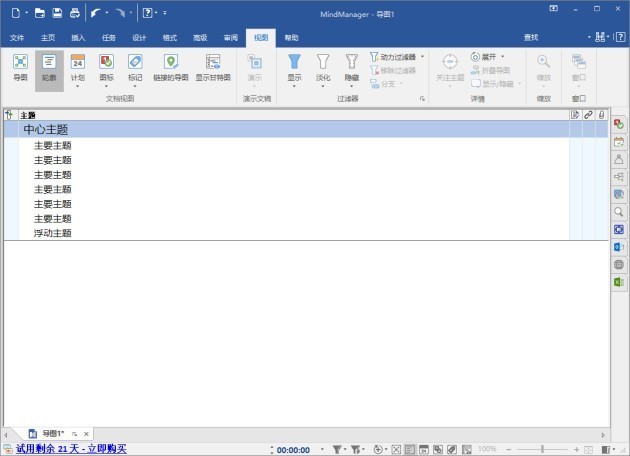The image size is (630, 456).
Task: Open the Show filter dropdown
Action: 294,85
